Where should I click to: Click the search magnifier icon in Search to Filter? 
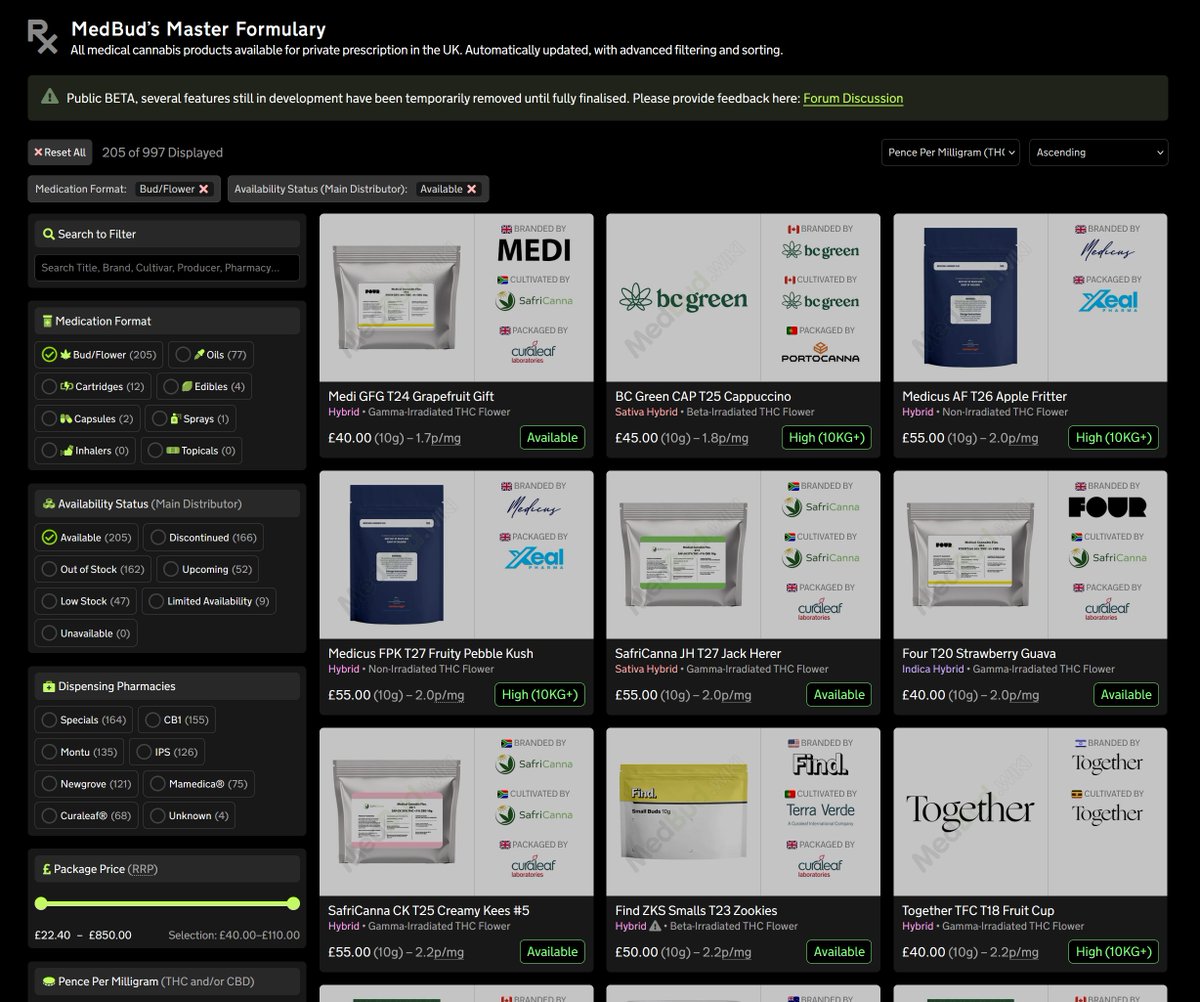click(x=48, y=234)
